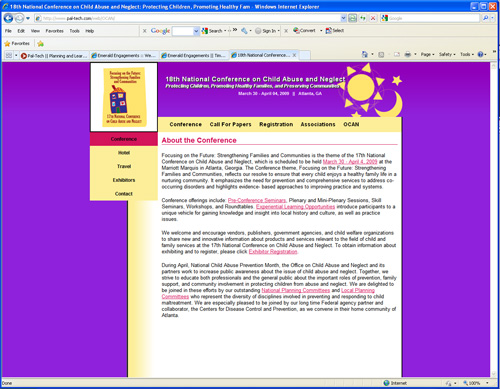Select Hotel in the left sidebar

click(124, 153)
